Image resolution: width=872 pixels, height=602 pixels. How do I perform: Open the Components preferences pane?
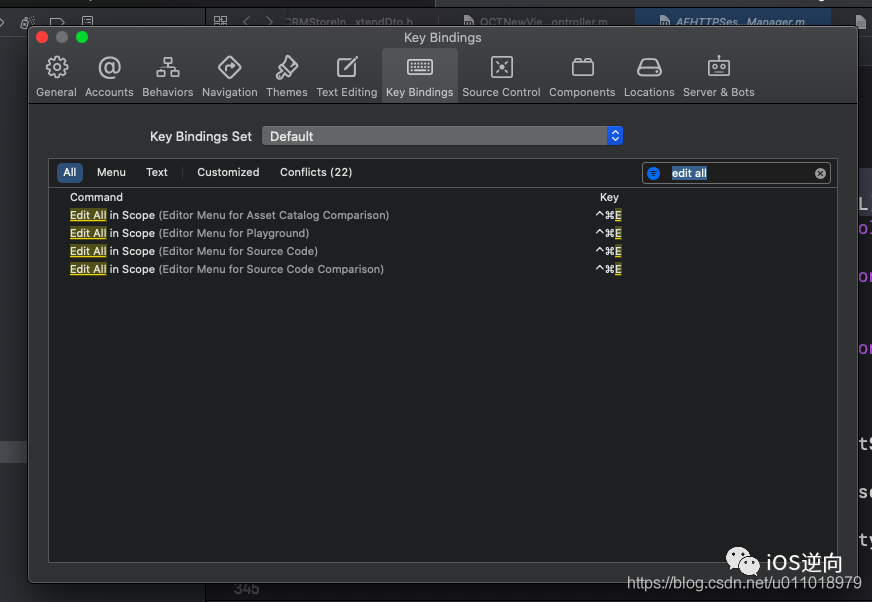click(582, 77)
